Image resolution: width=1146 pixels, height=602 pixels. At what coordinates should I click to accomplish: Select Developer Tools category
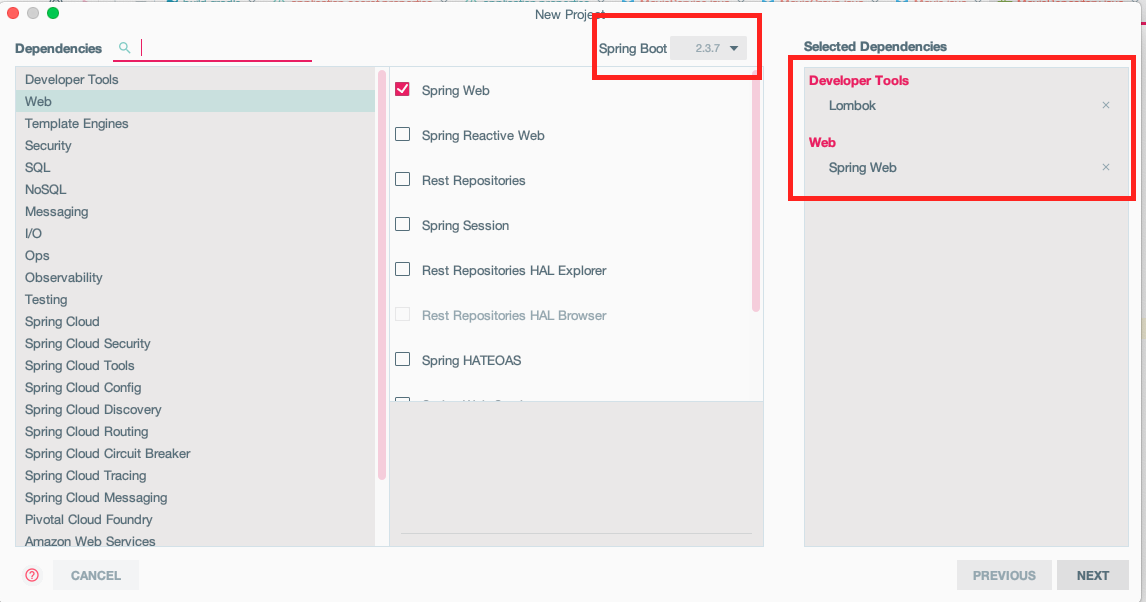(195, 79)
